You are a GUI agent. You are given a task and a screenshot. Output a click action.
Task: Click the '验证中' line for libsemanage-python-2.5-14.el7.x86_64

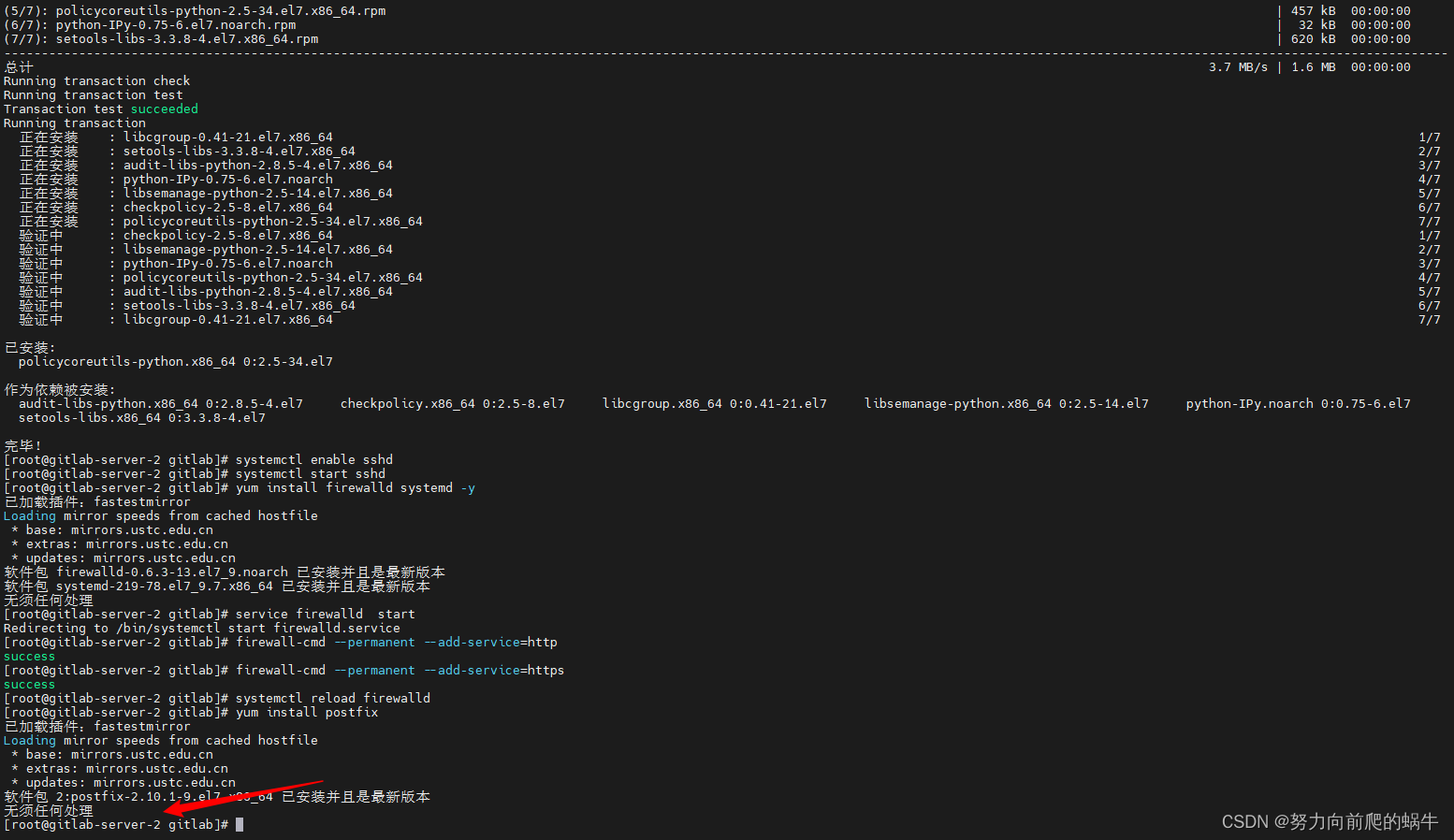[206, 250]
